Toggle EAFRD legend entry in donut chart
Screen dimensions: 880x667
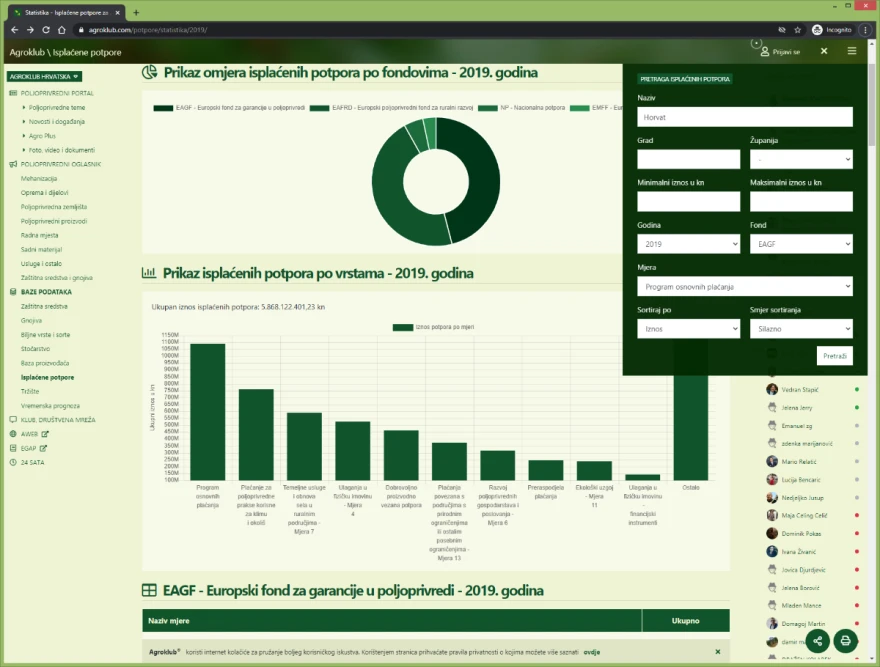click(x=391, y=108)
